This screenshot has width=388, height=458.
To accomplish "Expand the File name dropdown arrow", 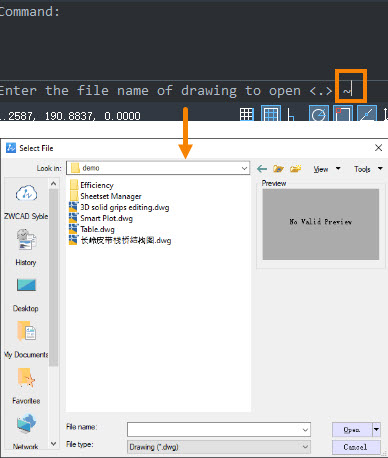I will [x=305, y=430].
